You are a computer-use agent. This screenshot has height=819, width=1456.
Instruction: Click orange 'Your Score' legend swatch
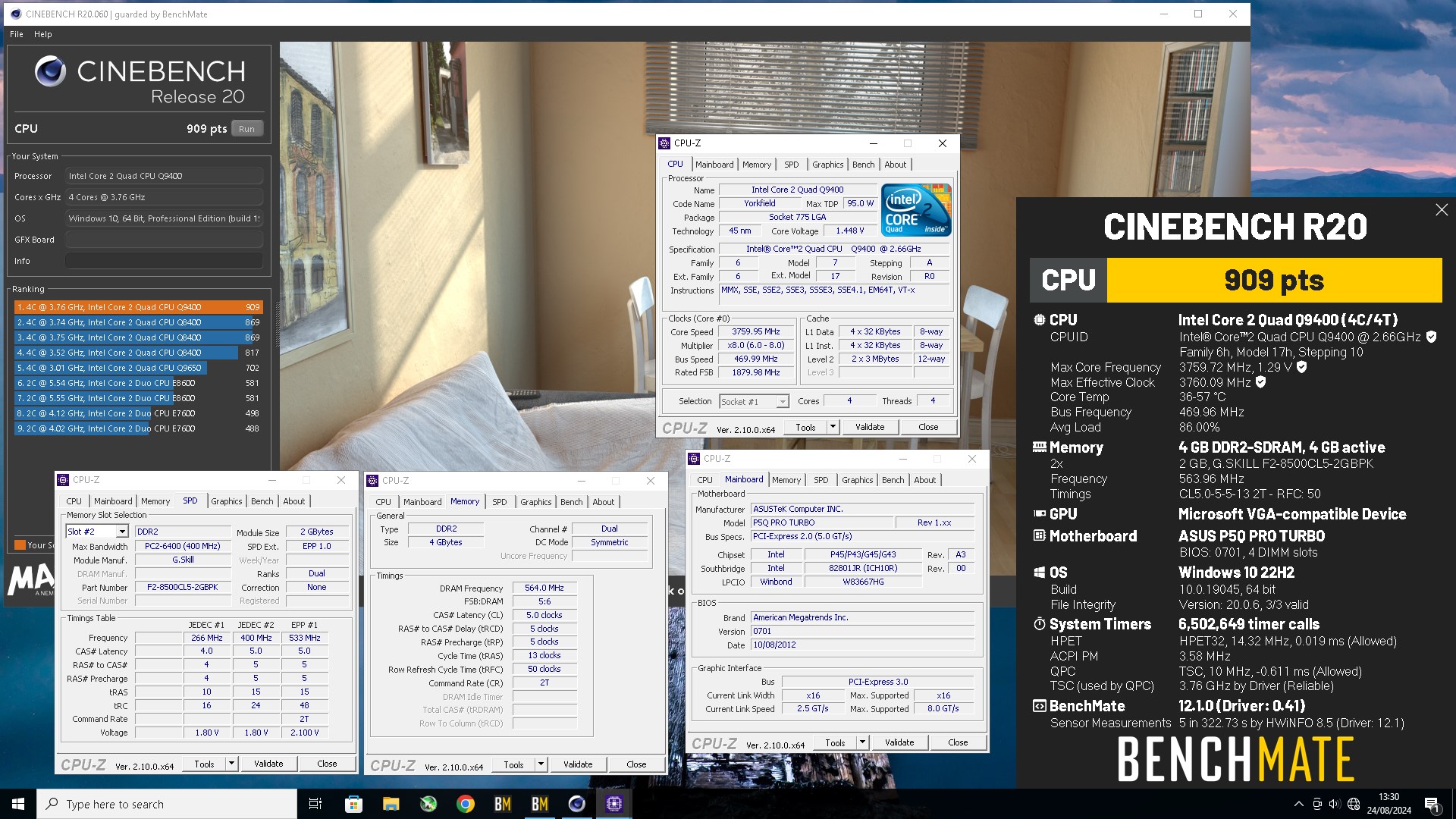coord(20,544)
